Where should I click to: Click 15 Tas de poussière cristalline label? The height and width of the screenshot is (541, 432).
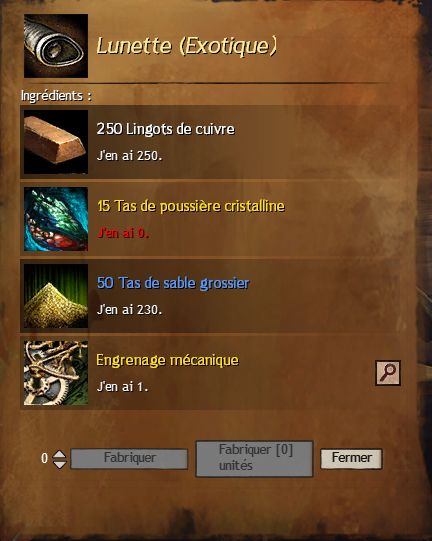pyautogui.click(x=191, y=206)
